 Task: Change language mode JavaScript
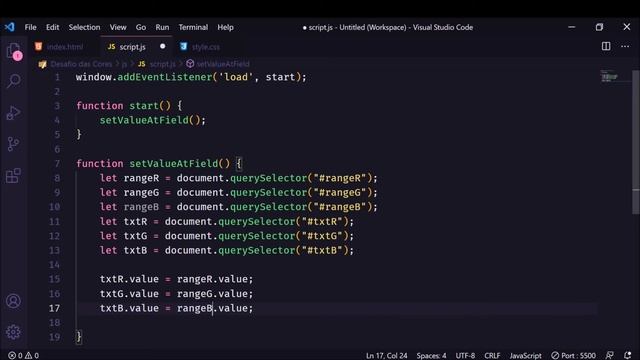(525, 356)
